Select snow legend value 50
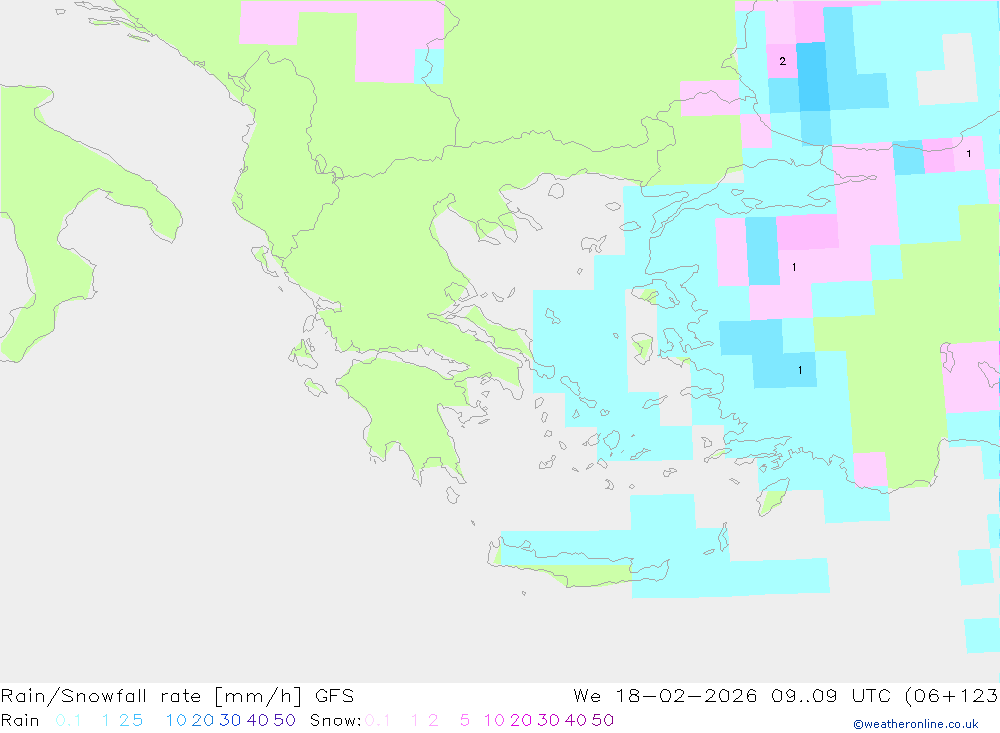The height and width of the screenshot is (733, 1000). pos(603,720)
